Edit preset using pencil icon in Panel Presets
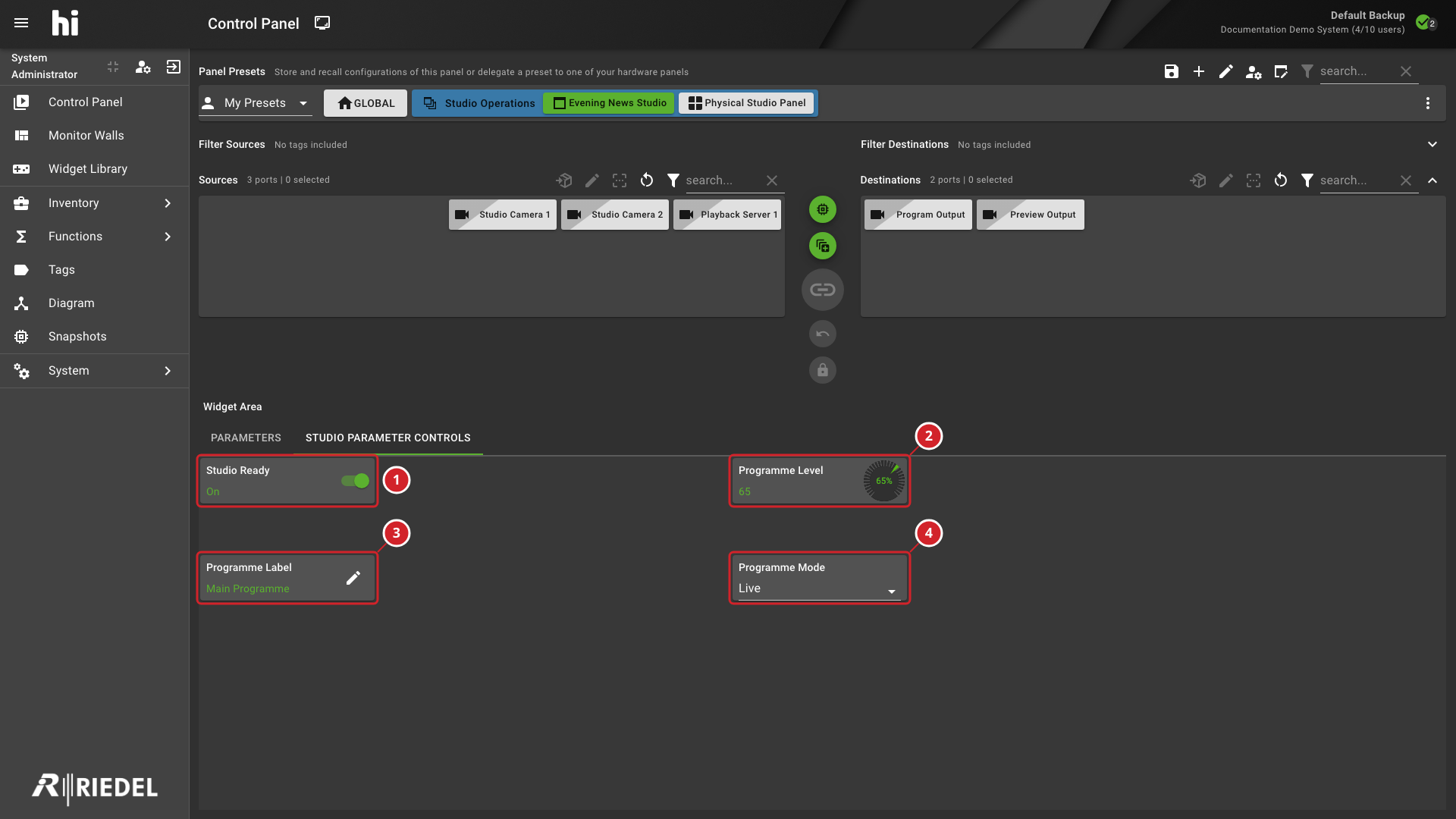This screenshot has height=819, width=1456. 1226,71
